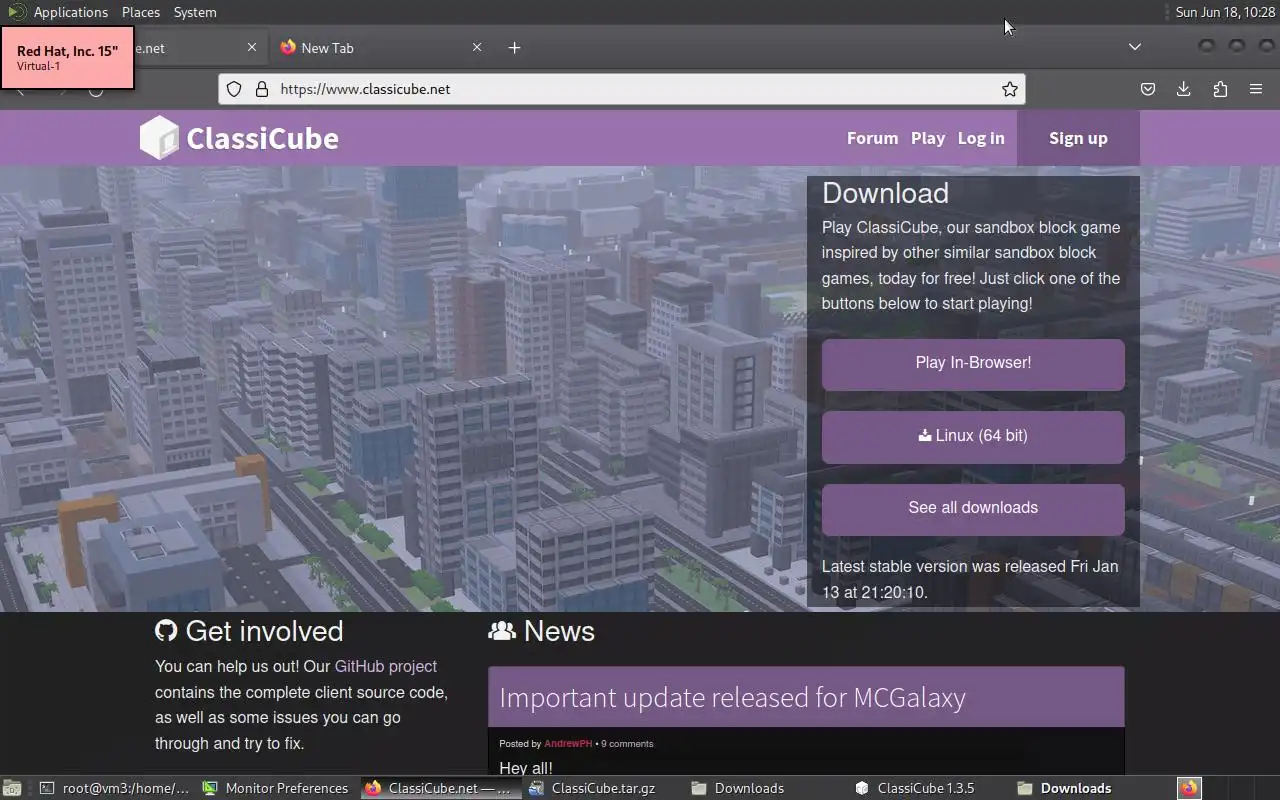Switch to Monitor Preferences window
This screenshot has width=1280, height=800.
click(275, 788)
